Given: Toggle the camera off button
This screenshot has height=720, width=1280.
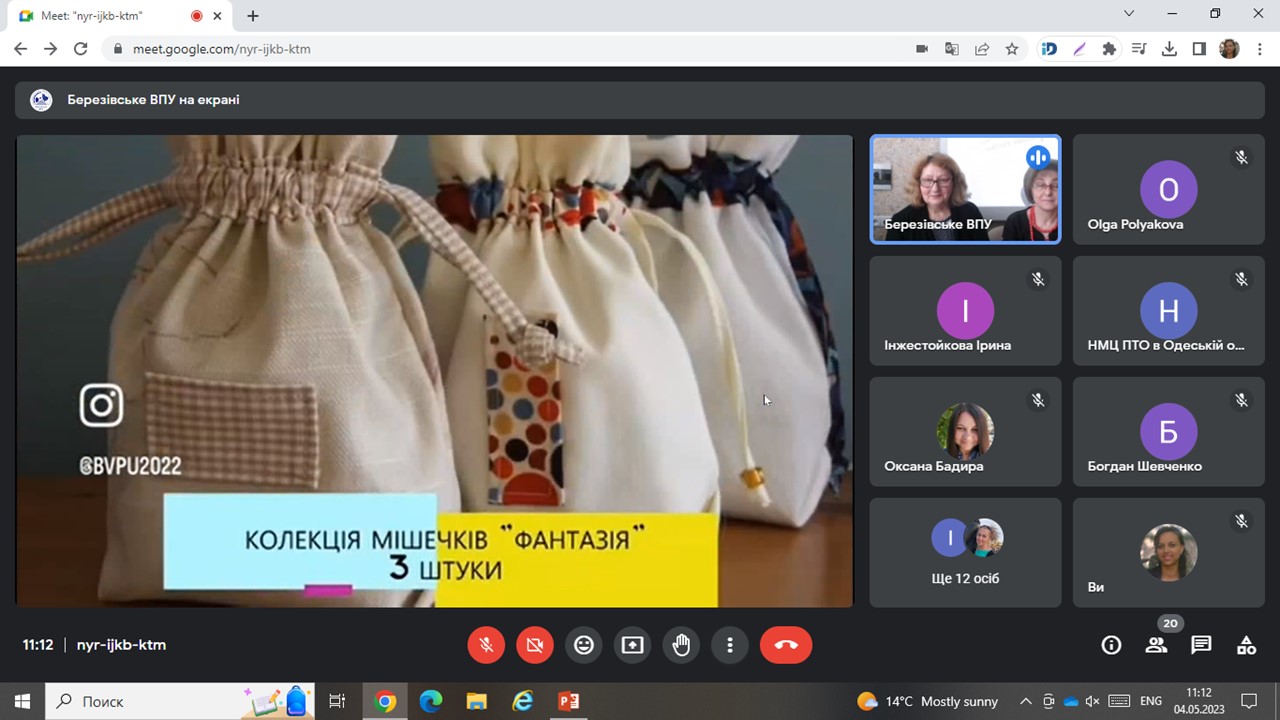Looking at the screenshot, I should coord(535,645).
